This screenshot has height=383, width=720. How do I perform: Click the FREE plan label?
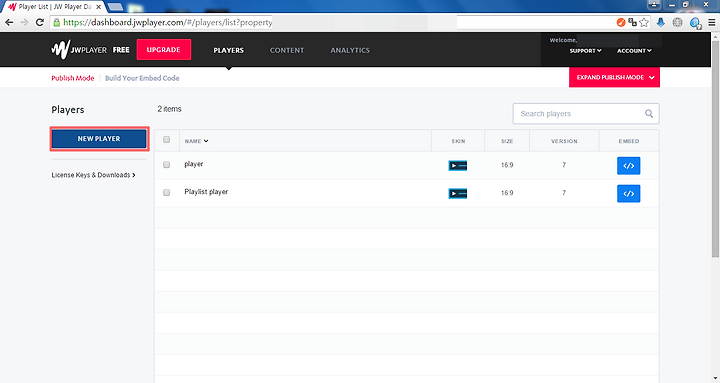point(121,50)
